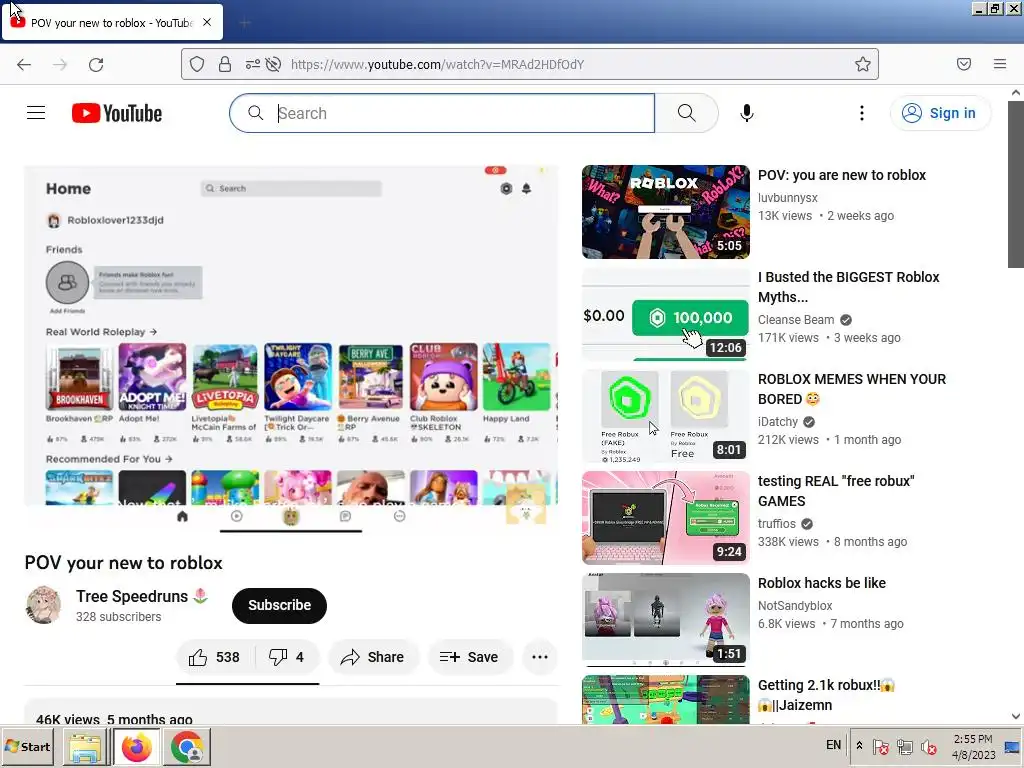Dislike the video
Screen dimensions: 1024x768
click(287, 657)
